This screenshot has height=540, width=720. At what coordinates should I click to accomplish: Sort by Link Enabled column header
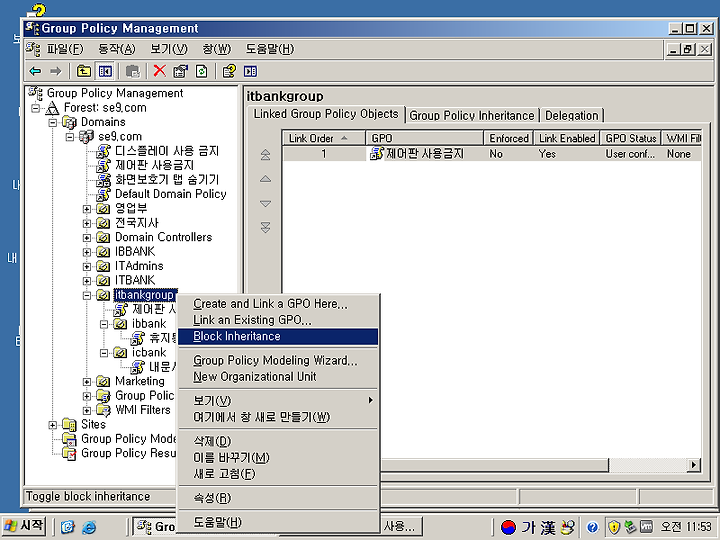567,138
